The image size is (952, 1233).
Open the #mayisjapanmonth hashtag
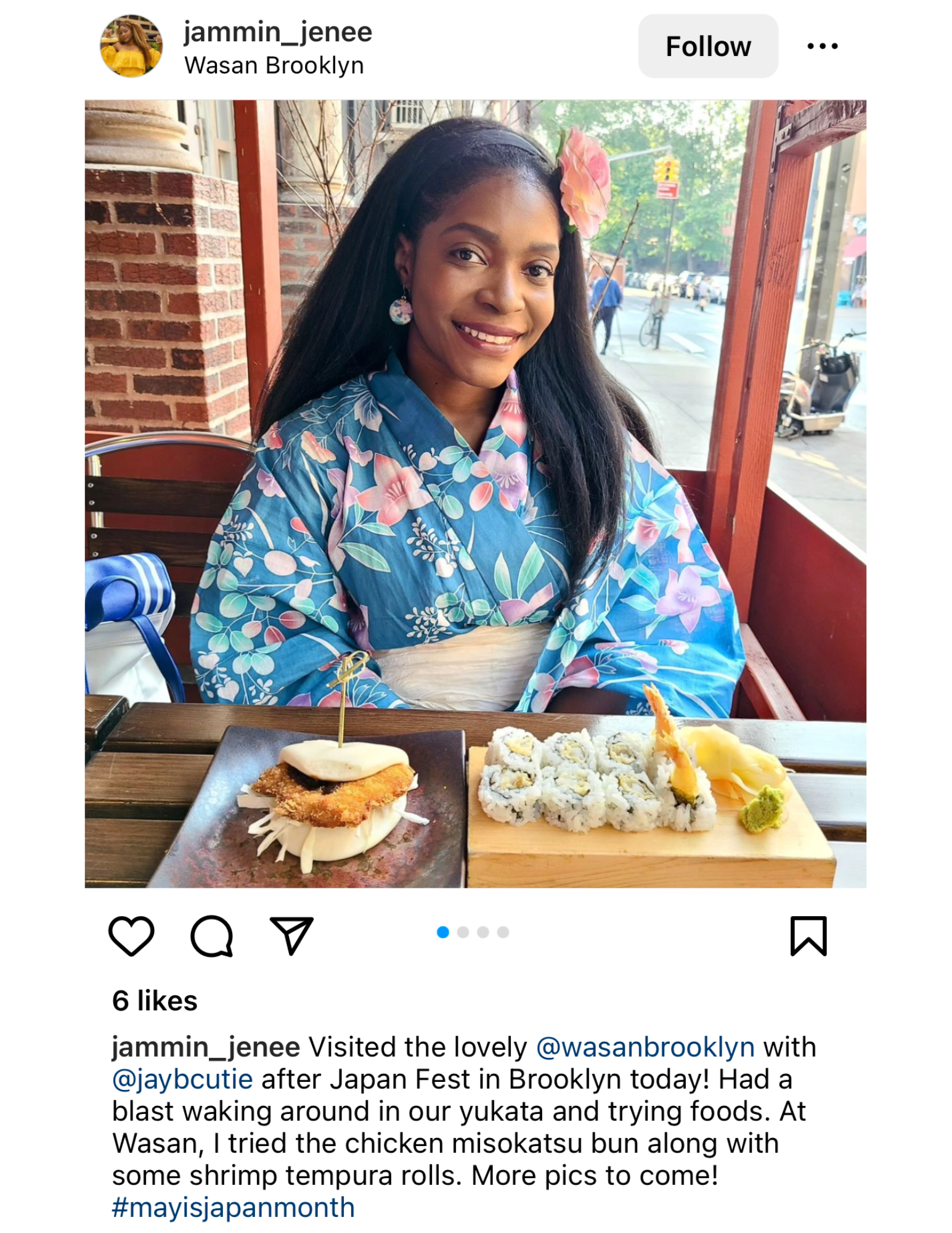click(x=234, y=1208)
